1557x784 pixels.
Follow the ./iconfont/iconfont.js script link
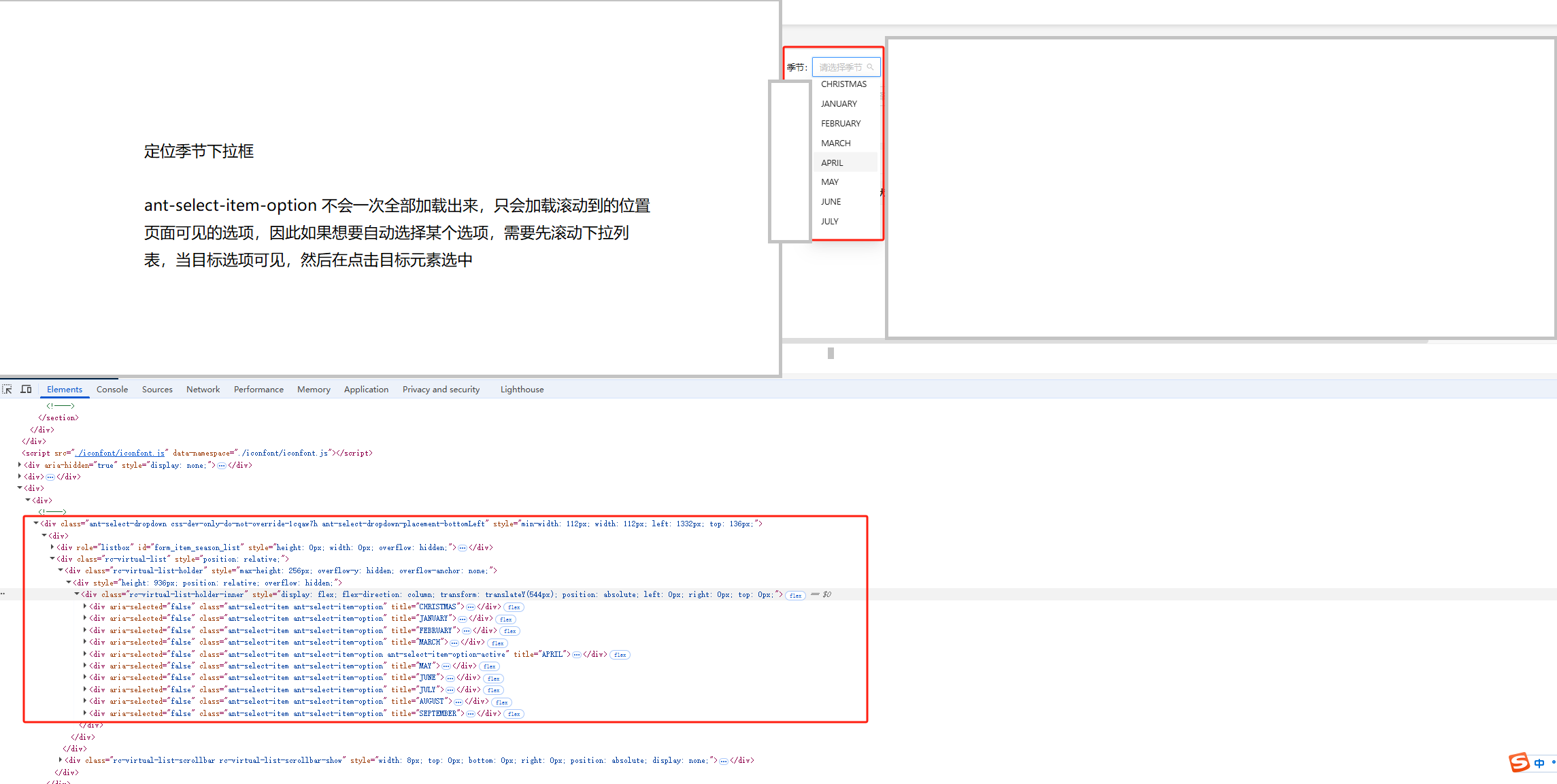[121, 454]
